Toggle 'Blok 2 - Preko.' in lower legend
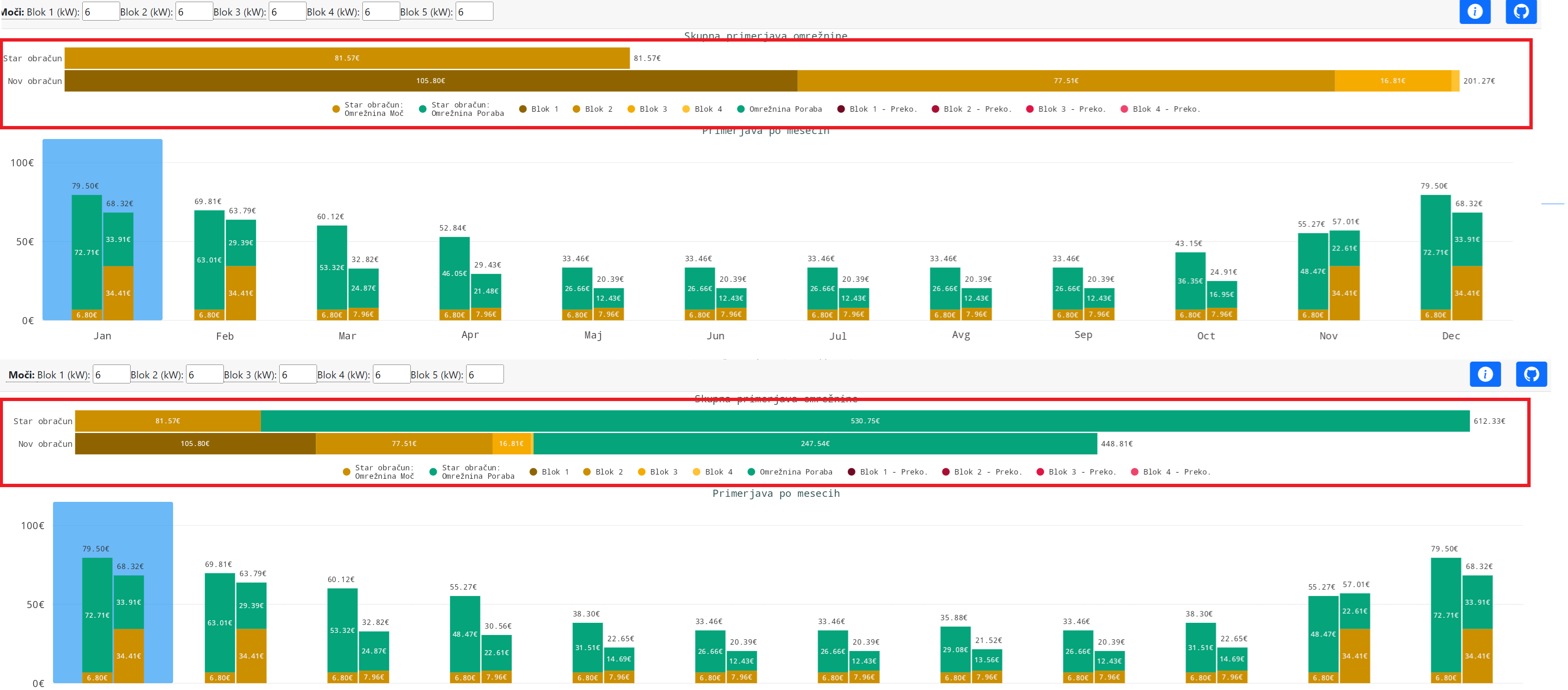 pos(982,472)
